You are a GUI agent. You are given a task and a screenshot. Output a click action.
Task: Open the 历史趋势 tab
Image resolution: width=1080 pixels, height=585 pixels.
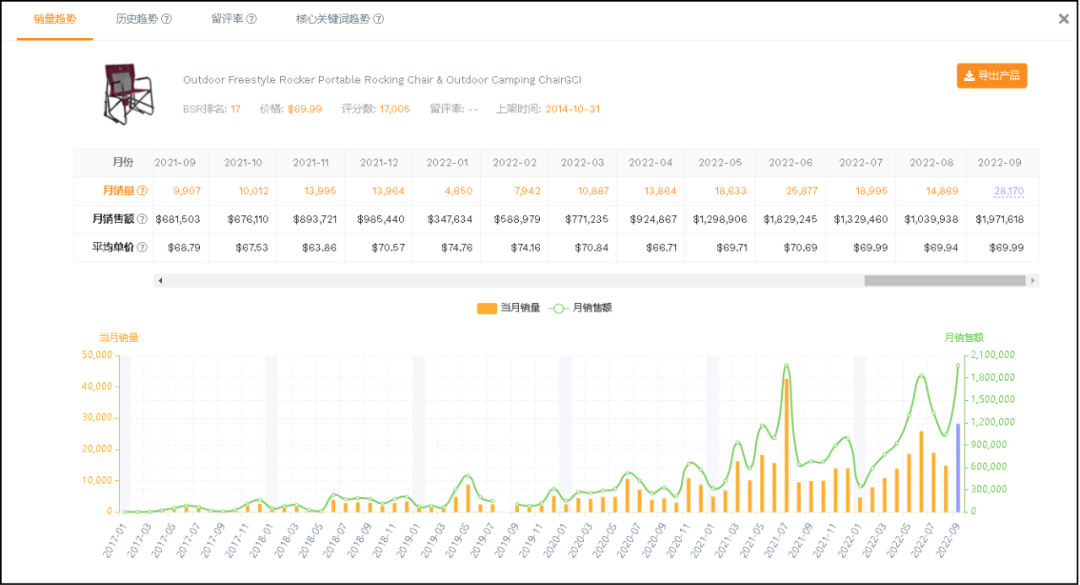coord(136,19)
